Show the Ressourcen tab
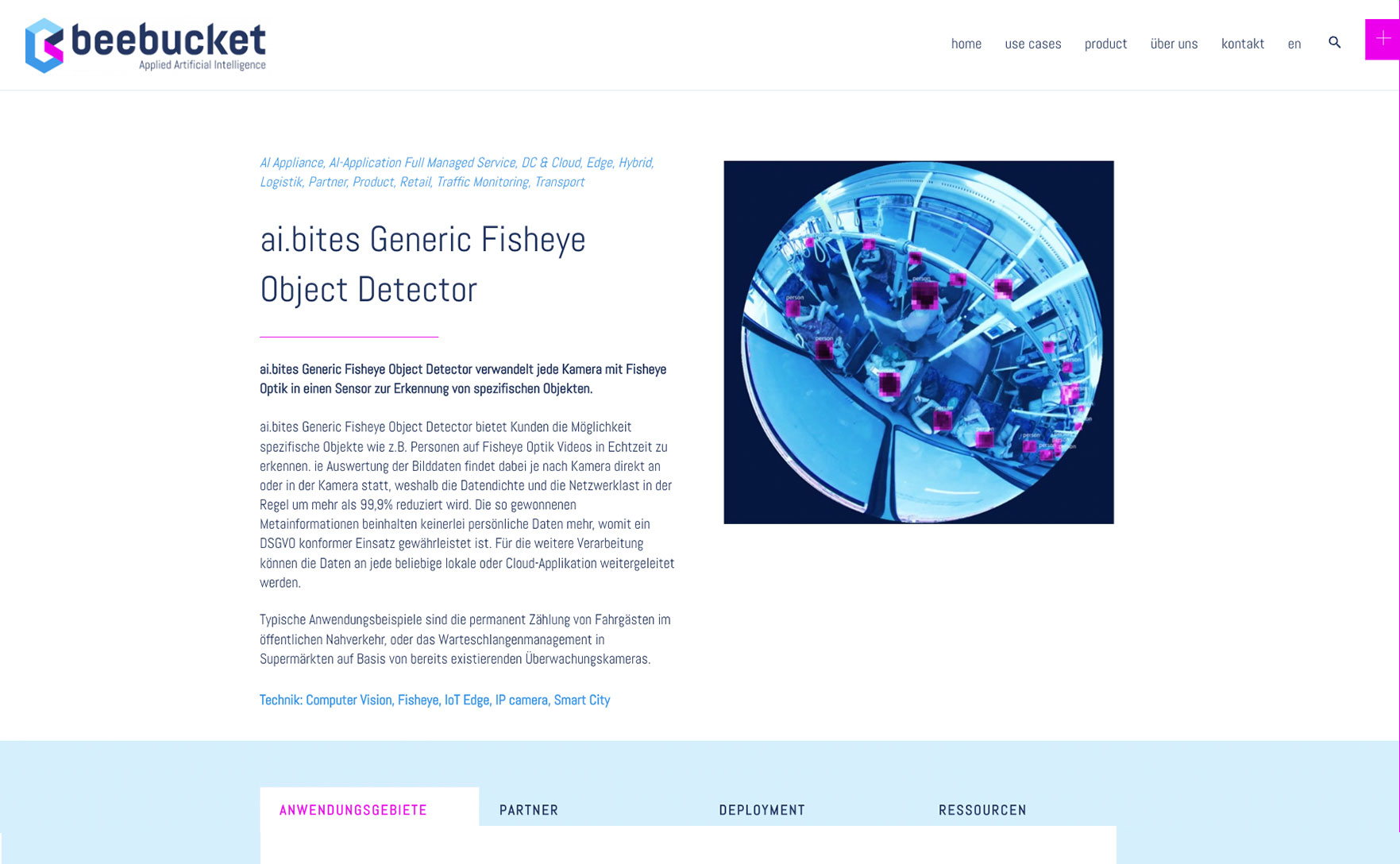Screen dimensions: 1400x864 [x=982, y=810]
